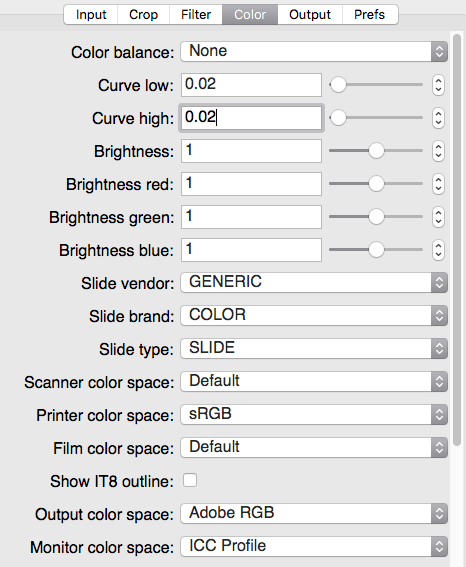Change the Printer color space dropdown
Image resolution: width=466 pixels, height=567 pixels.
pos(314,414)
